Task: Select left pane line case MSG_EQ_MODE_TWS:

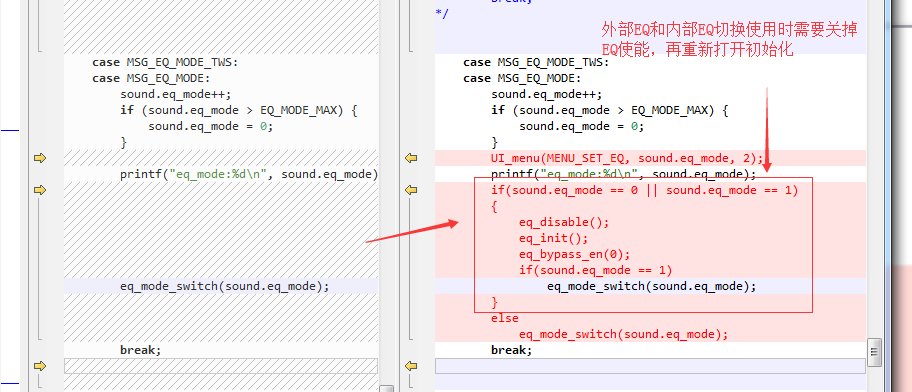Action: [165, 62]
